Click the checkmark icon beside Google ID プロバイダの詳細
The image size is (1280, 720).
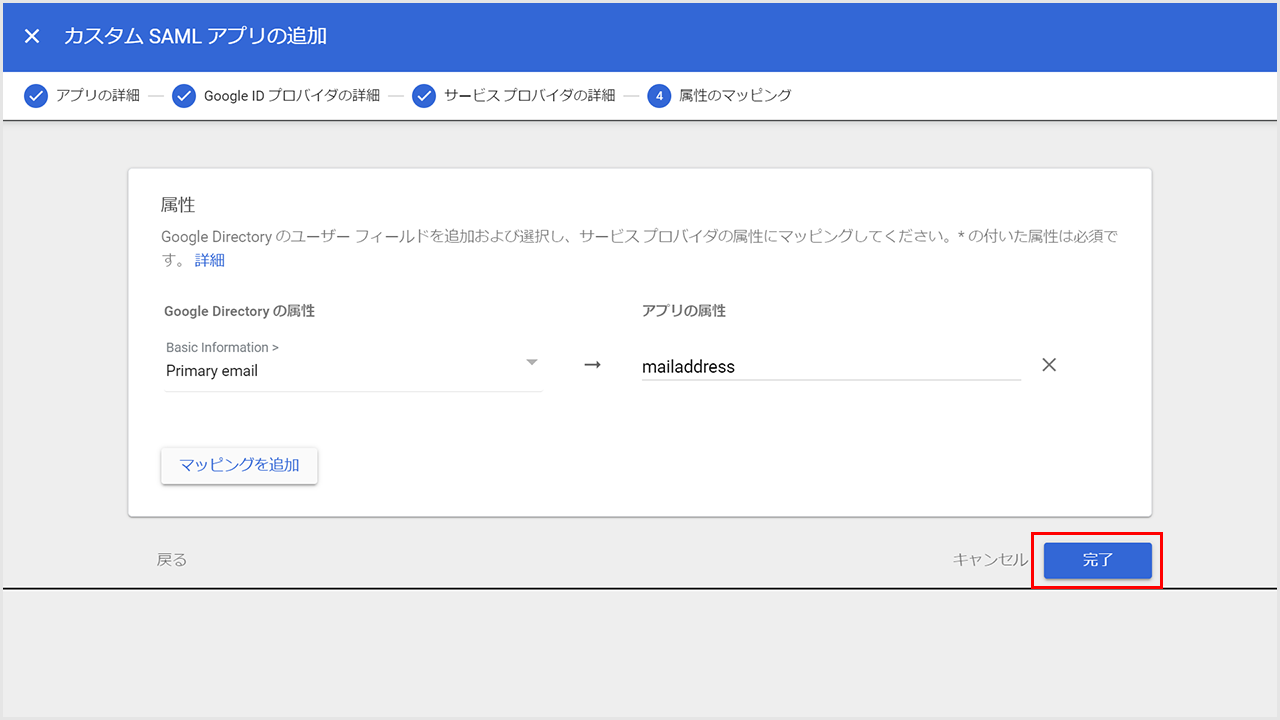184,96
